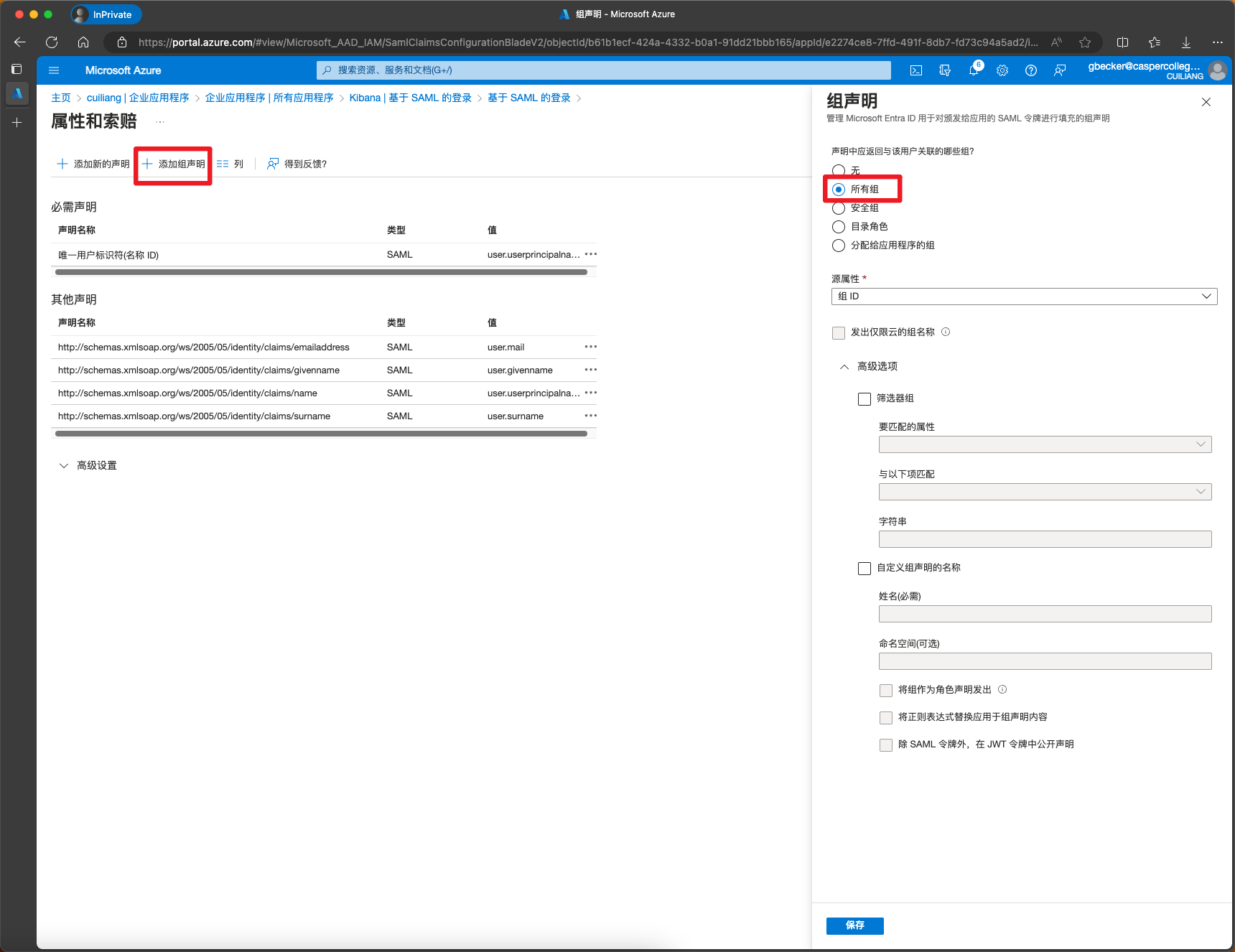
Task: Open 企业应用程序 | 所有应用程序 breadcrumb
Action: click(x=269, y=98)
